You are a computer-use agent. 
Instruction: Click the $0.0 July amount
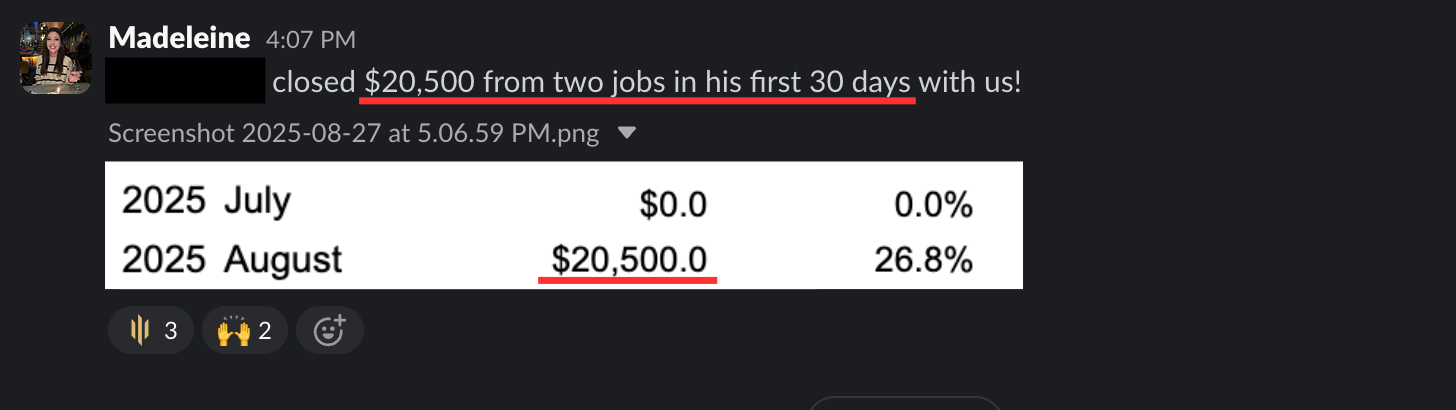tap(673, 206)
